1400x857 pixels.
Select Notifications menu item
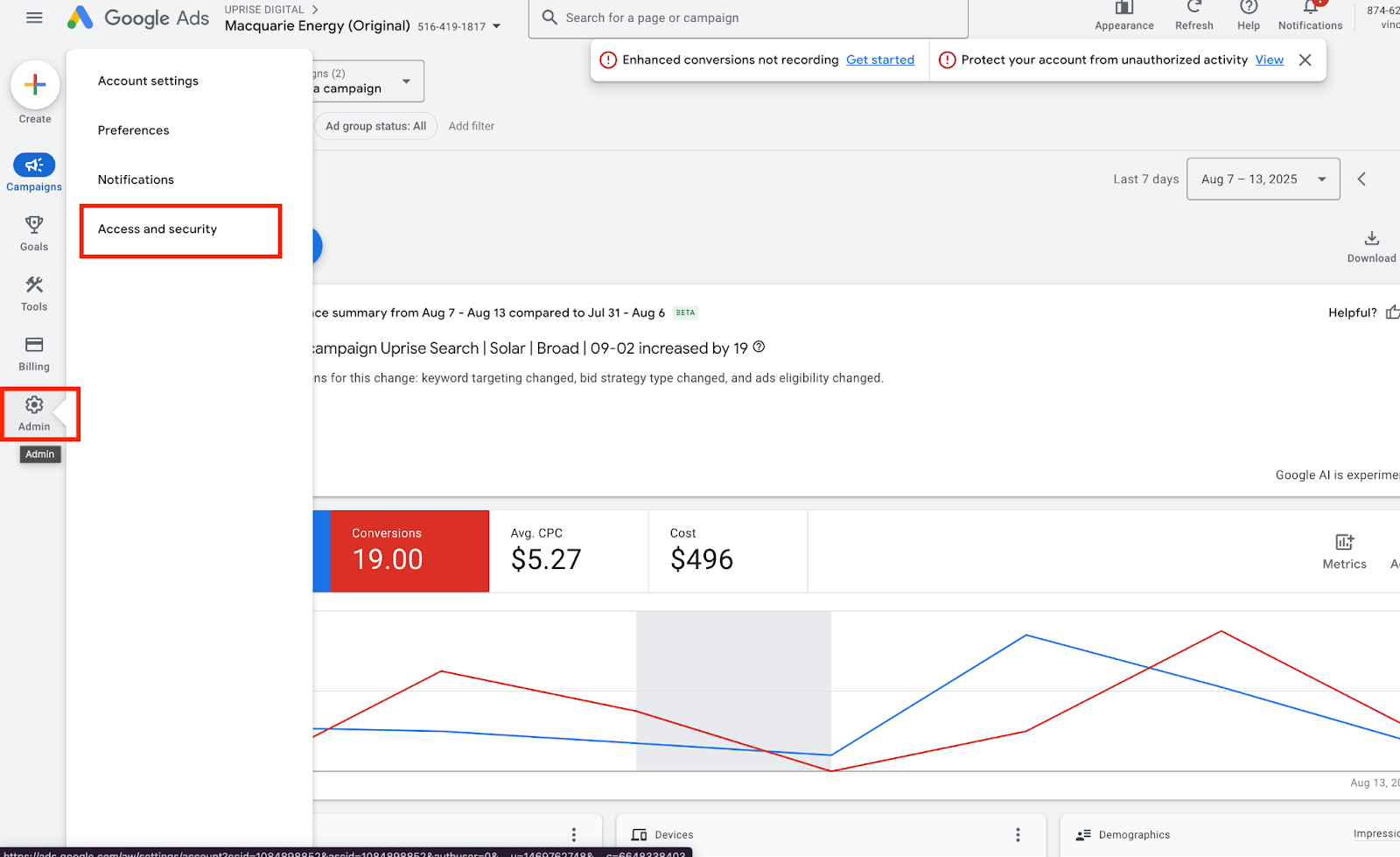tap(136, 179)
